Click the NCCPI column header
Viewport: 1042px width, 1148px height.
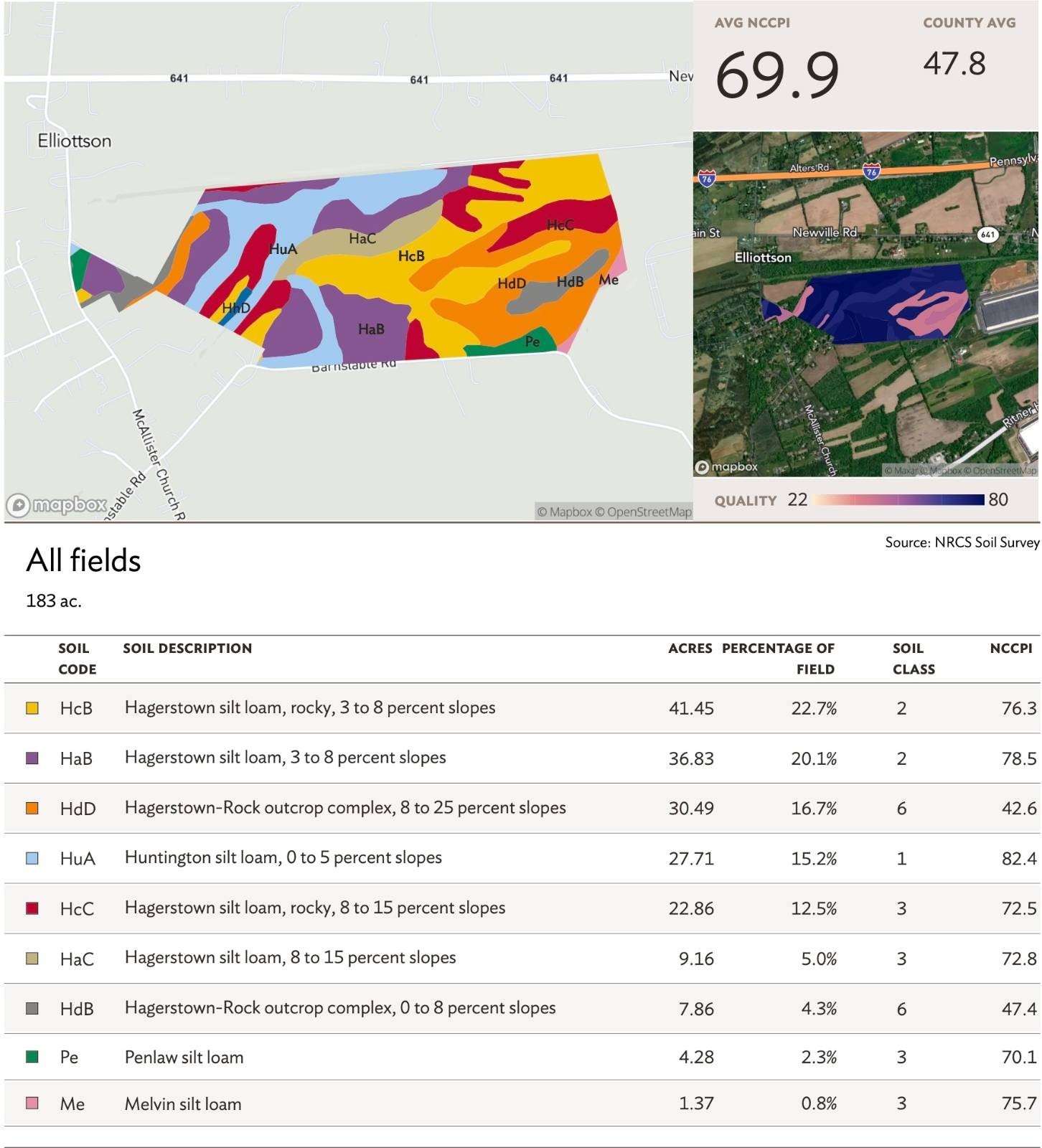[x=1011, y=648]
